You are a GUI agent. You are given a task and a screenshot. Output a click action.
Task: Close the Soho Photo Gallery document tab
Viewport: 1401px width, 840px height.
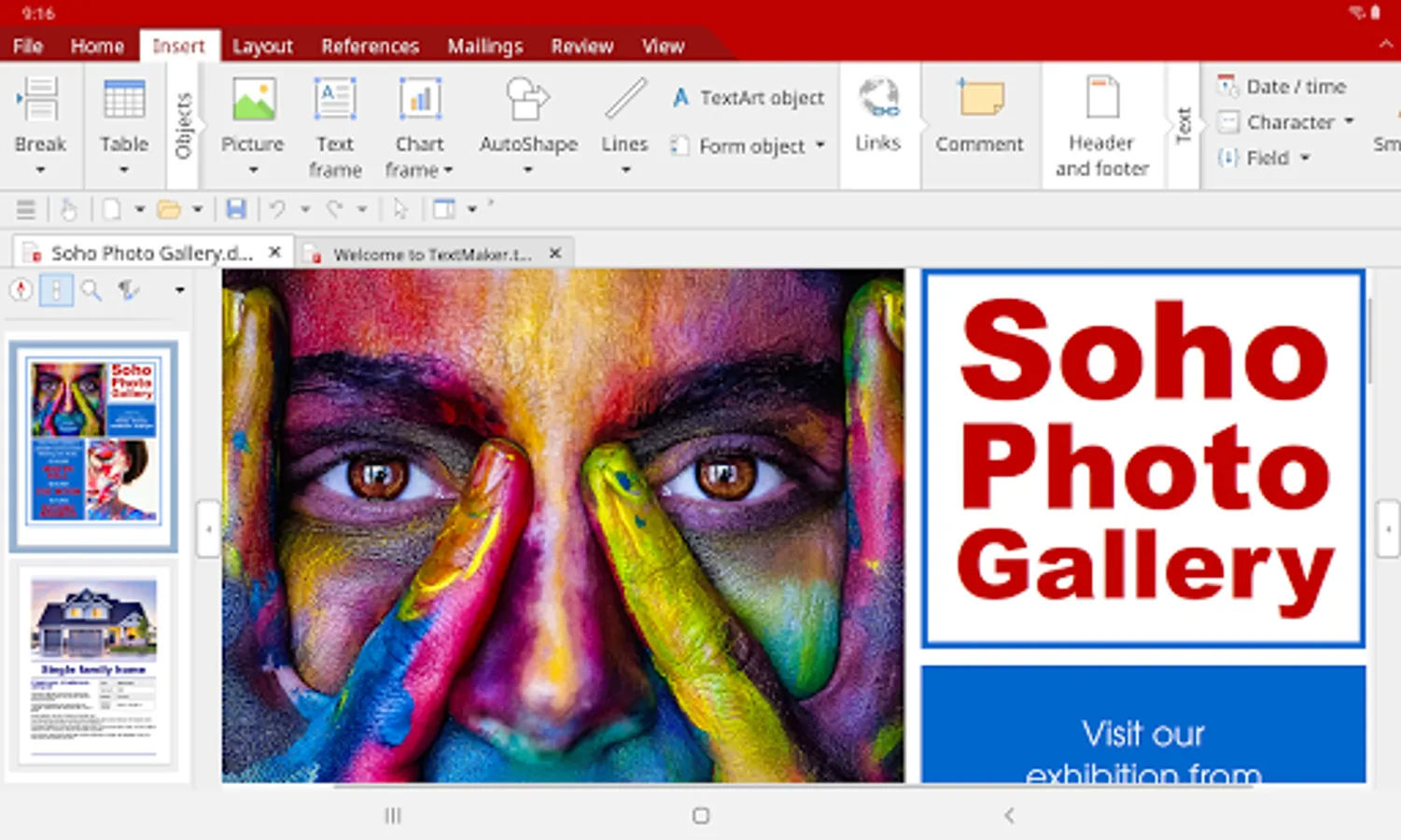[274, 252]
